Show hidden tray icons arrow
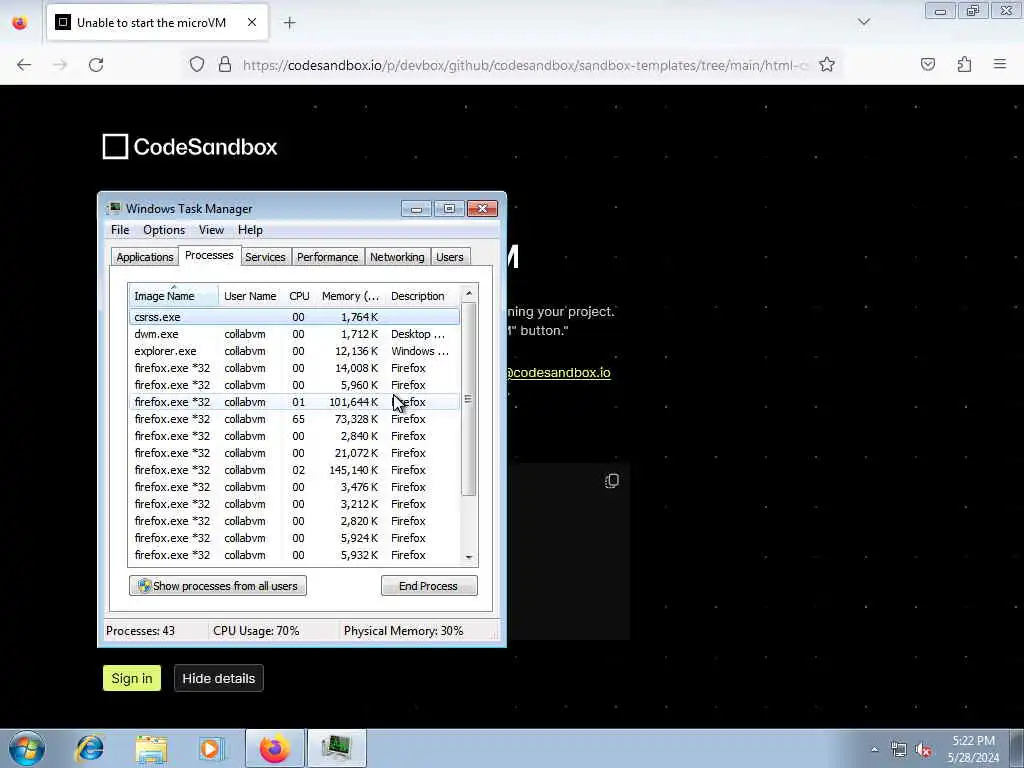The image size is (1024, 768). tap(874, 749)
